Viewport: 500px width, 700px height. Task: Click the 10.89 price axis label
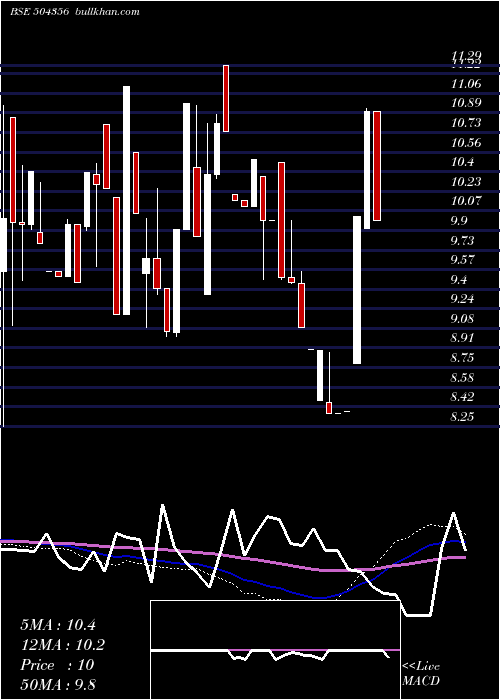point(467,103)
